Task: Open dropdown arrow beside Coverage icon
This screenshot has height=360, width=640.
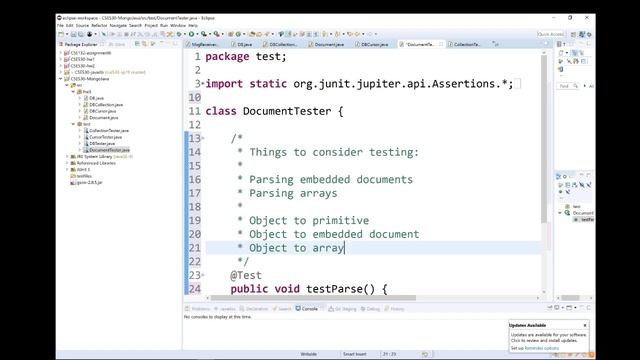Action: tap(210, 34)
